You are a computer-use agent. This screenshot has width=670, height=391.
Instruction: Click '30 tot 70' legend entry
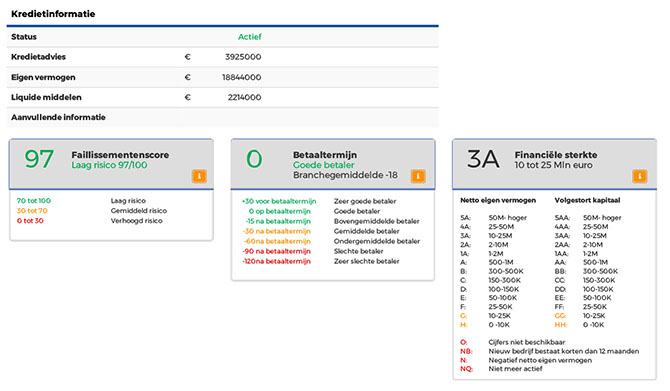point(32,211)
